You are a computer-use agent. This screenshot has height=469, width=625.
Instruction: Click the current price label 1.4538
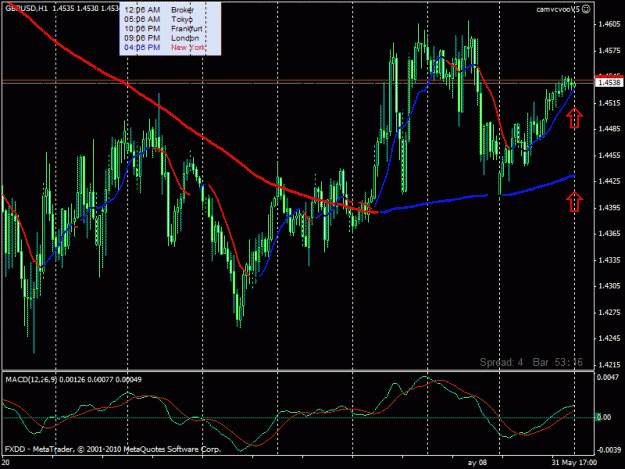(609, 82)
